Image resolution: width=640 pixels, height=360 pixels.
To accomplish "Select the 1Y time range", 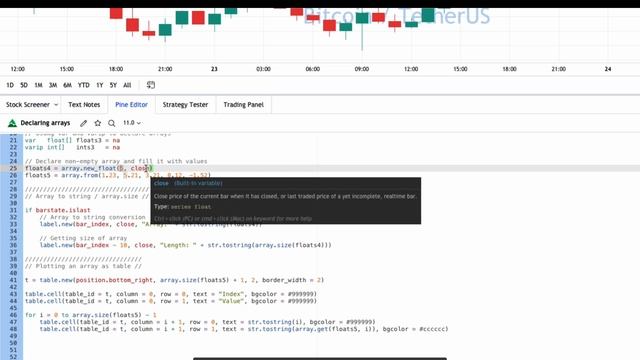I will click(x=100, y=85).
